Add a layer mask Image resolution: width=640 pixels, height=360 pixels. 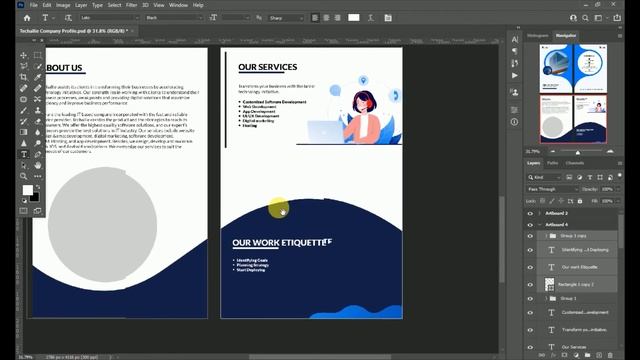(x=564, y=356)
